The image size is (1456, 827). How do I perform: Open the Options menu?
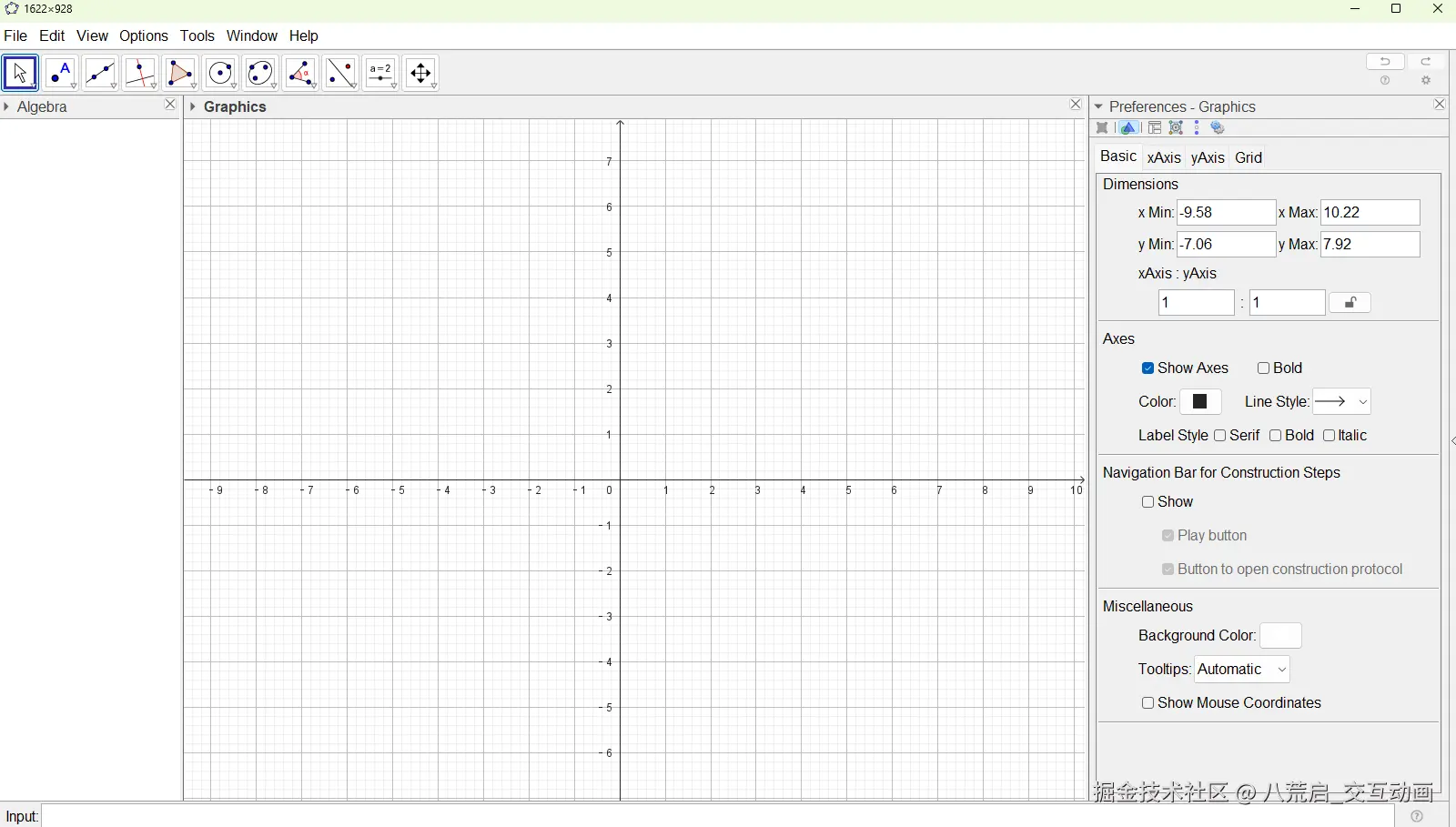pos(144,35)
